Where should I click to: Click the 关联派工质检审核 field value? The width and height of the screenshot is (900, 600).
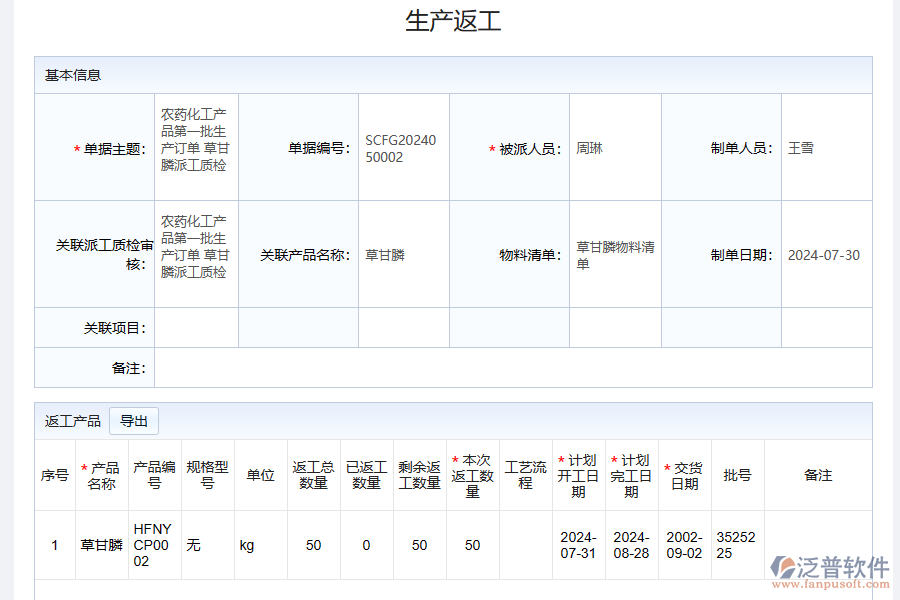[195, 255]
